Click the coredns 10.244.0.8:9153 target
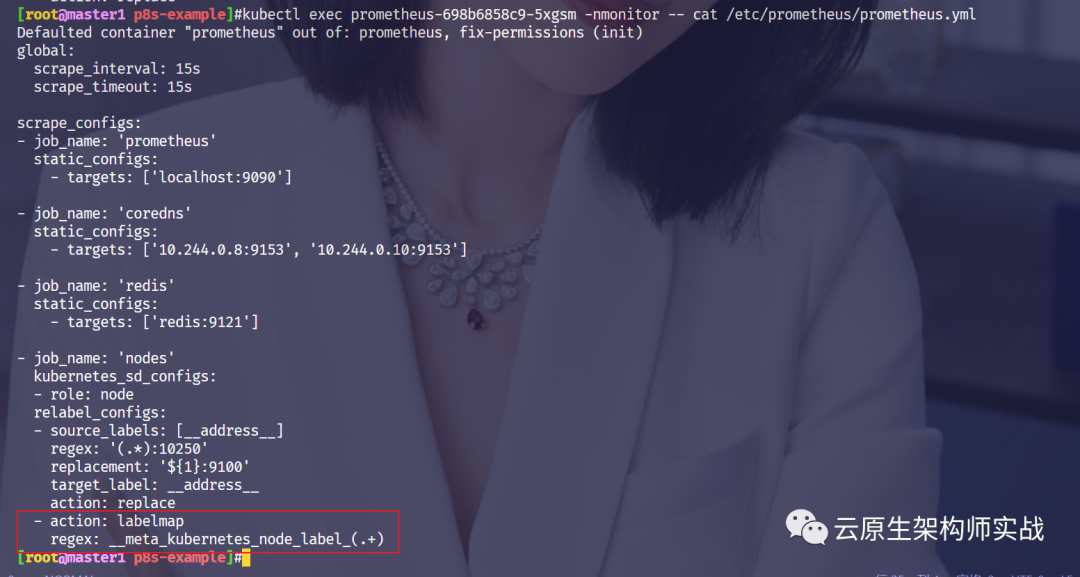Screen dimensions: 1080x577 (222, 250)
